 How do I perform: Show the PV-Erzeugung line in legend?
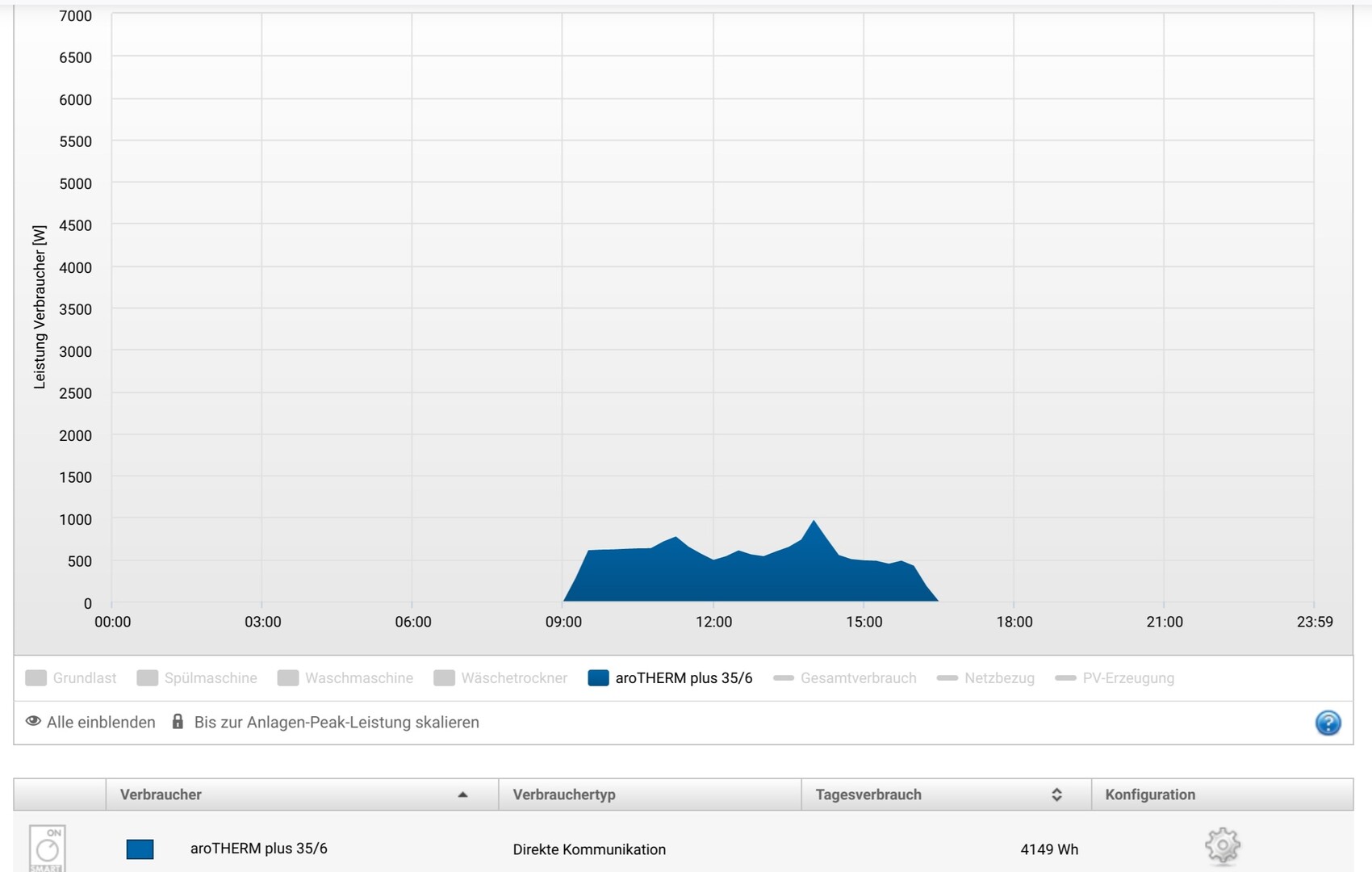tap(1115, 678)
